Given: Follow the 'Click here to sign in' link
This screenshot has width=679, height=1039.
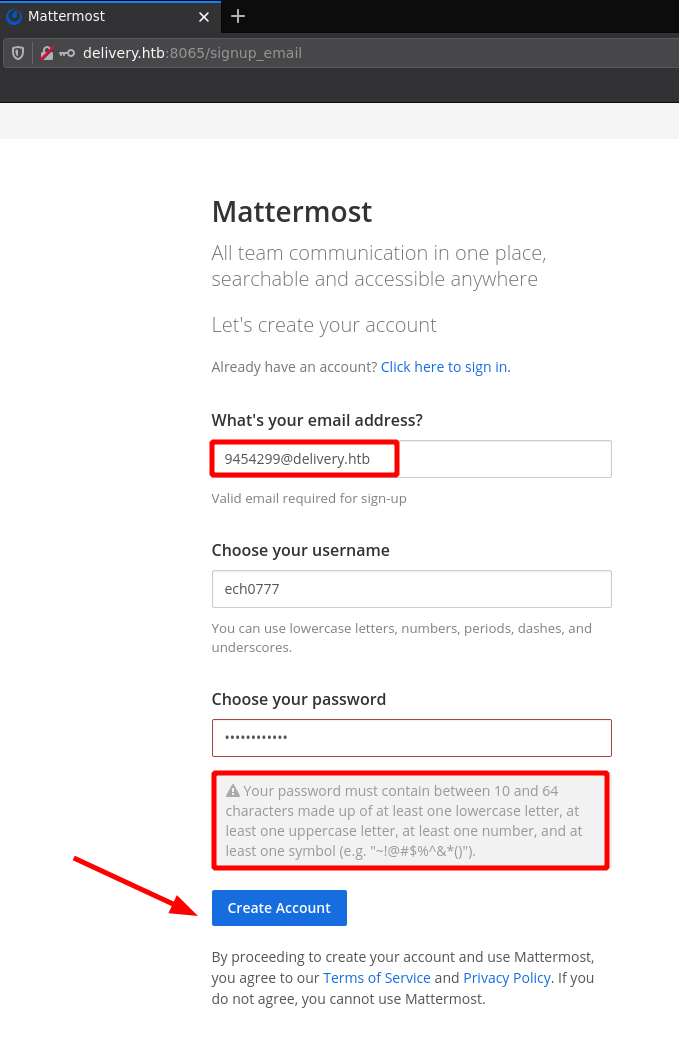Looking at the screenshot, I should pos(444,367).
